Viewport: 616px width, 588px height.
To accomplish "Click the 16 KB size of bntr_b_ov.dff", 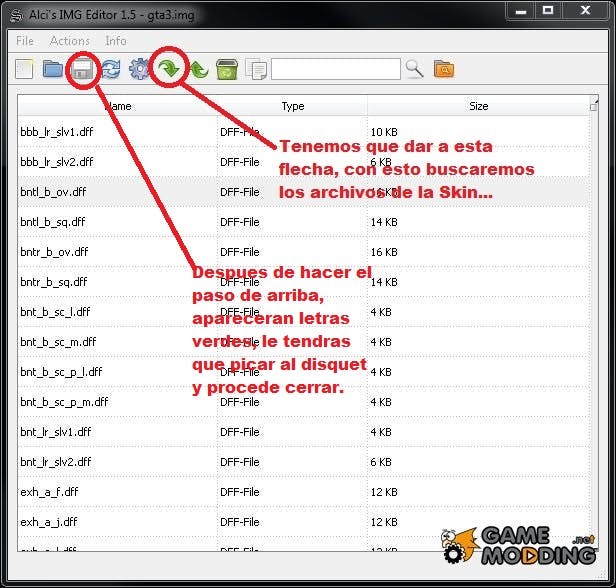I will click(x=384, y=252).
